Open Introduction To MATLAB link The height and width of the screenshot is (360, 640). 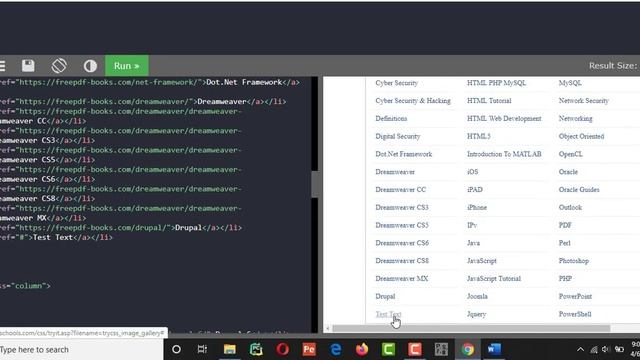(x=504, y=154)
